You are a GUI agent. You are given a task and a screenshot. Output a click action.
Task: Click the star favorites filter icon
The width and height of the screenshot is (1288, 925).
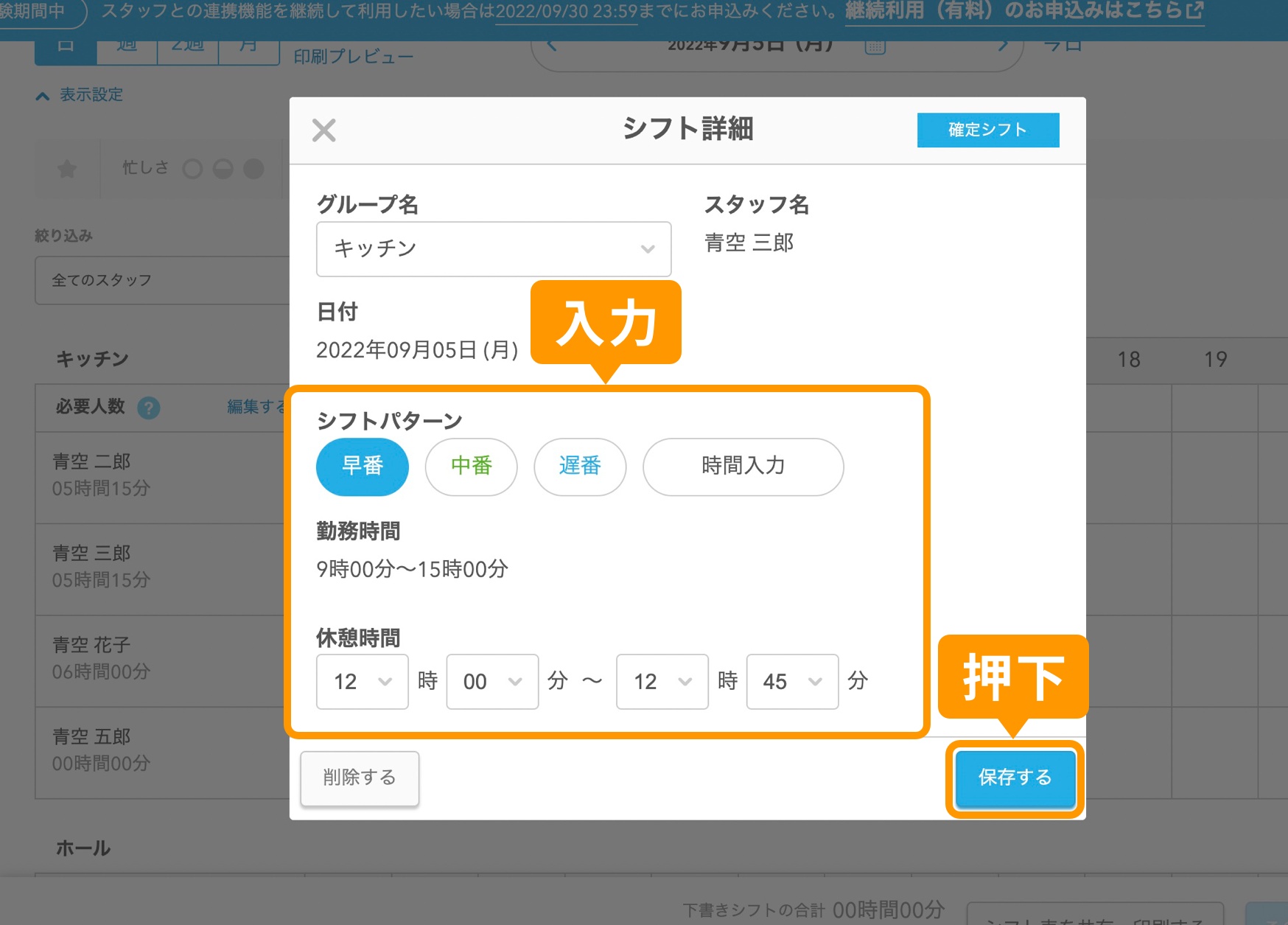click(66, 169)
